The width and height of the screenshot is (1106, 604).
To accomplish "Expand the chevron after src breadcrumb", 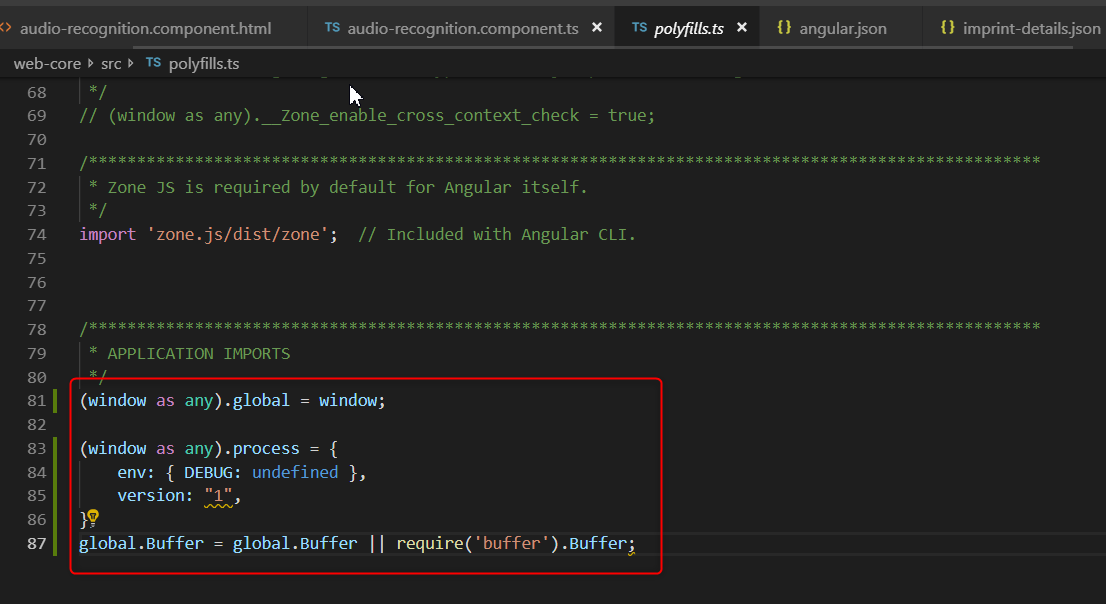I will (x=131, y=62).
